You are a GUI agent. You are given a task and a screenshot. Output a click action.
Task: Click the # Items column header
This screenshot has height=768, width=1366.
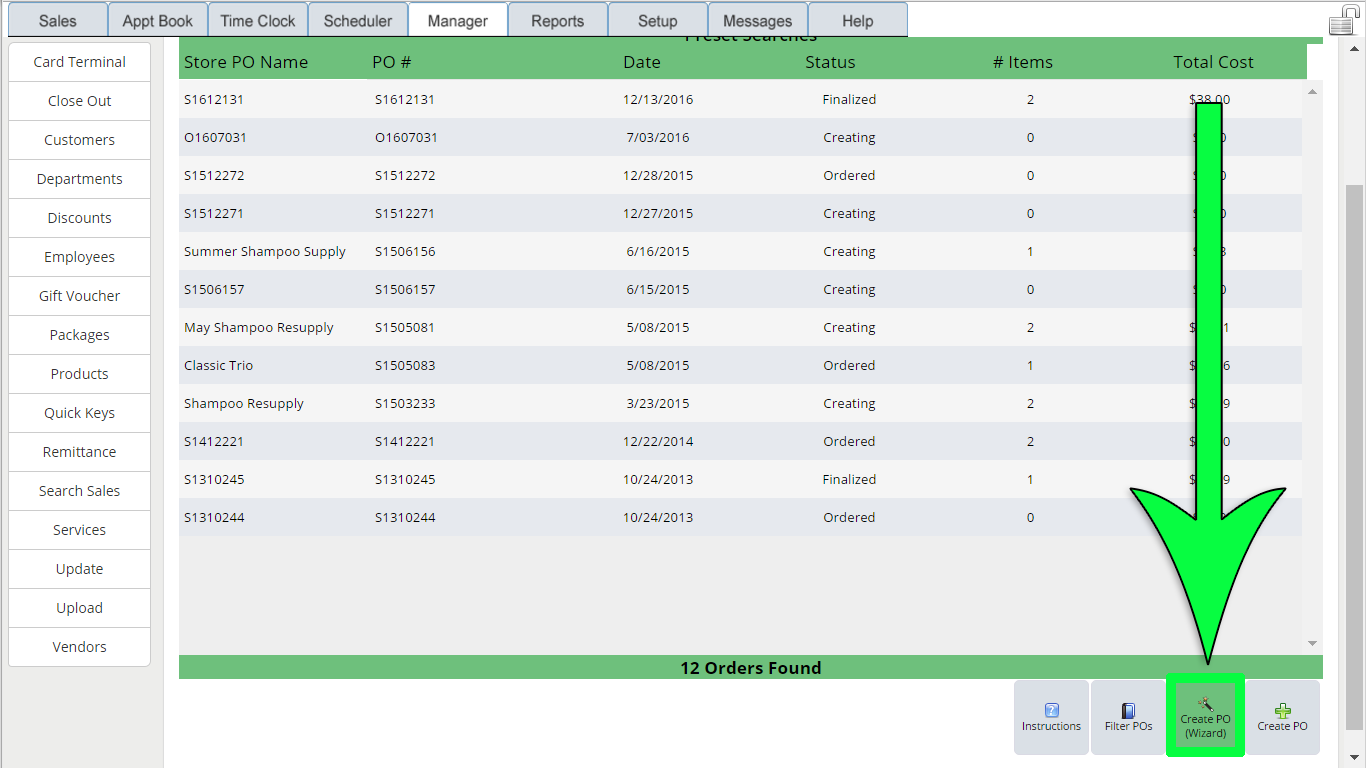pos(1022,62)
